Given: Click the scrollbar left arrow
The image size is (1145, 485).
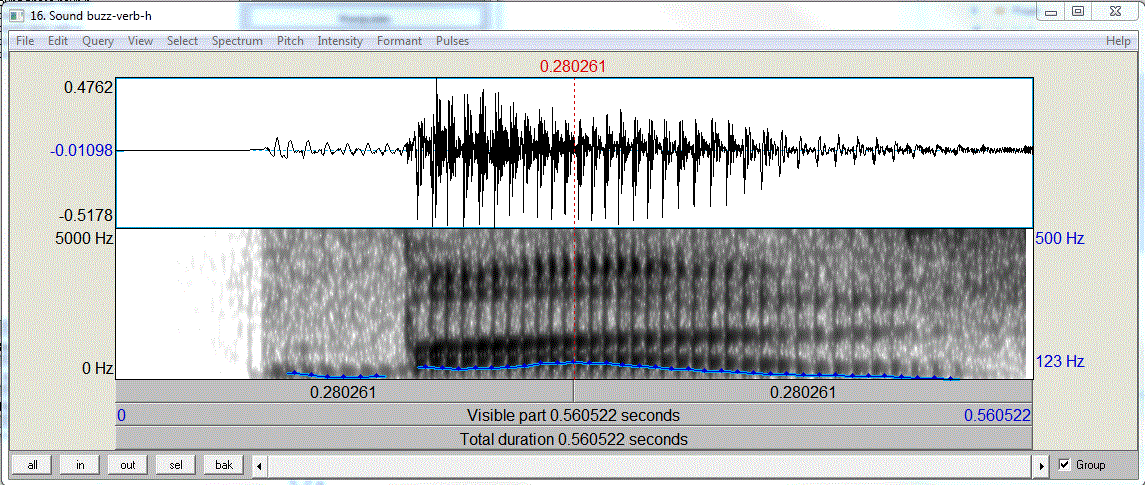Looking at the screenshot, I should pos(259,465).
